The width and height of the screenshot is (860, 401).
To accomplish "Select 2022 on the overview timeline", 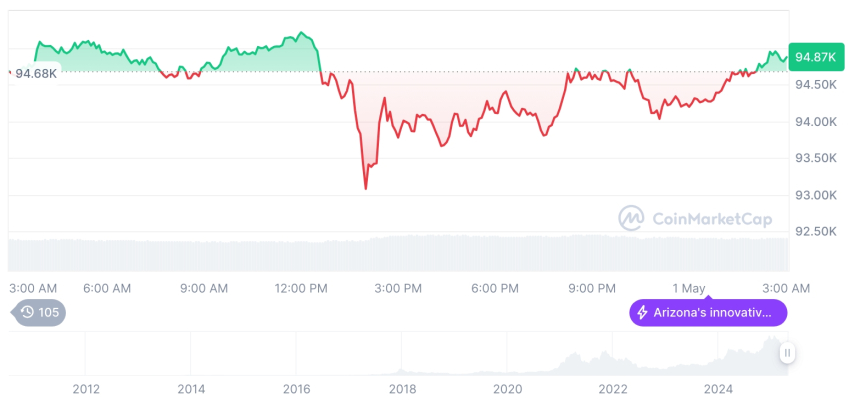I will (x=613, y=389).
